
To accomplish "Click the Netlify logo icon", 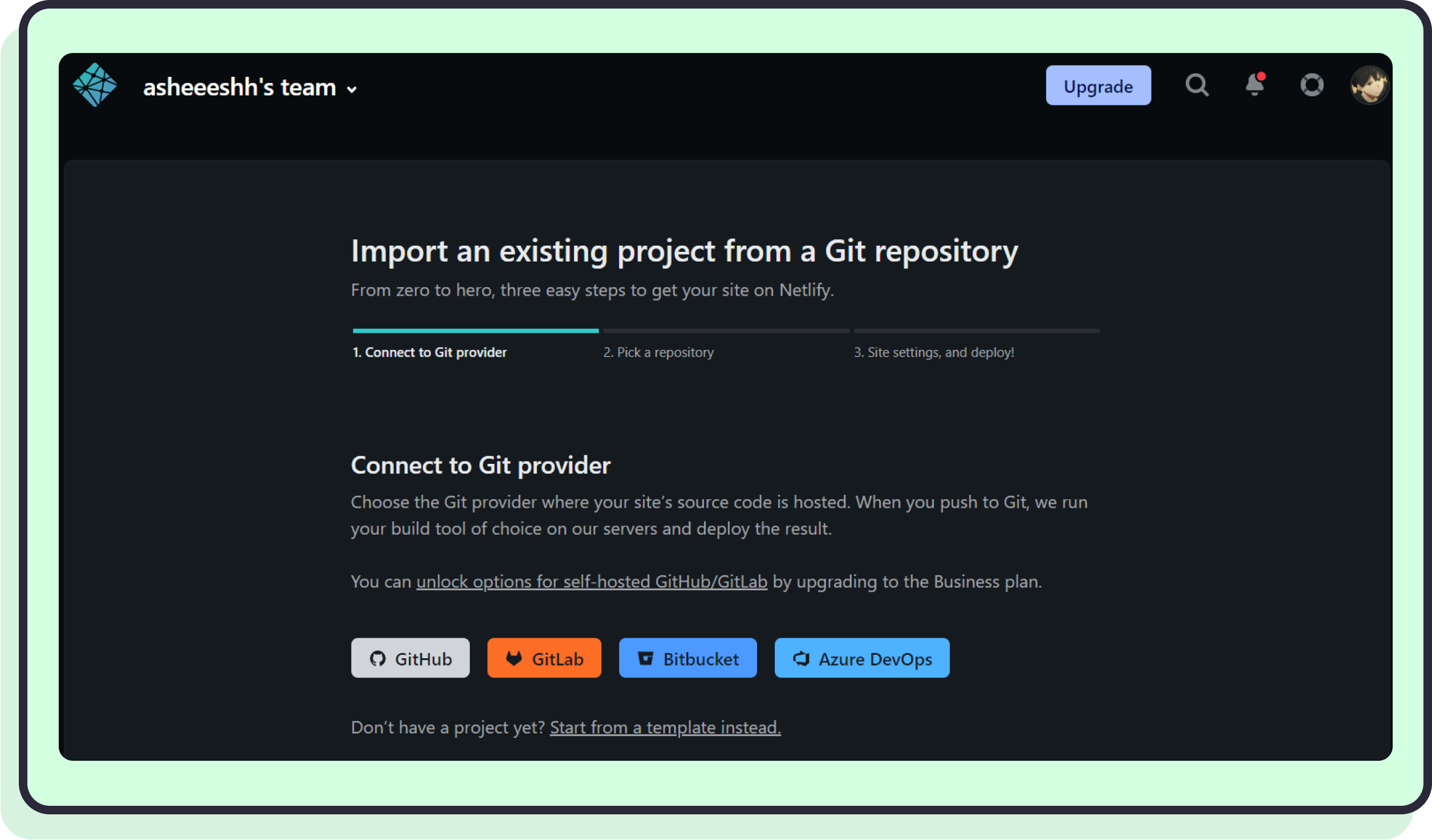I will [95, 85].
